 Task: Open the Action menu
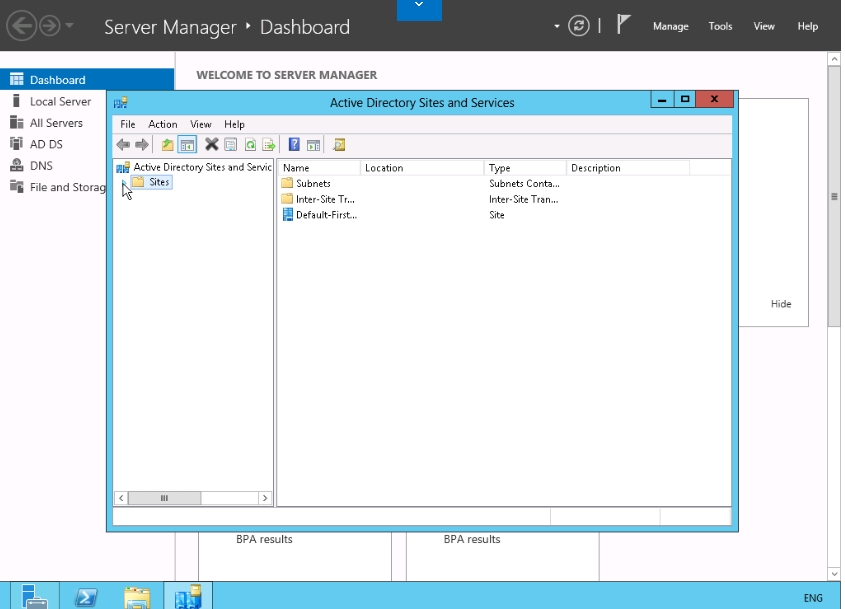click(162, 125)
